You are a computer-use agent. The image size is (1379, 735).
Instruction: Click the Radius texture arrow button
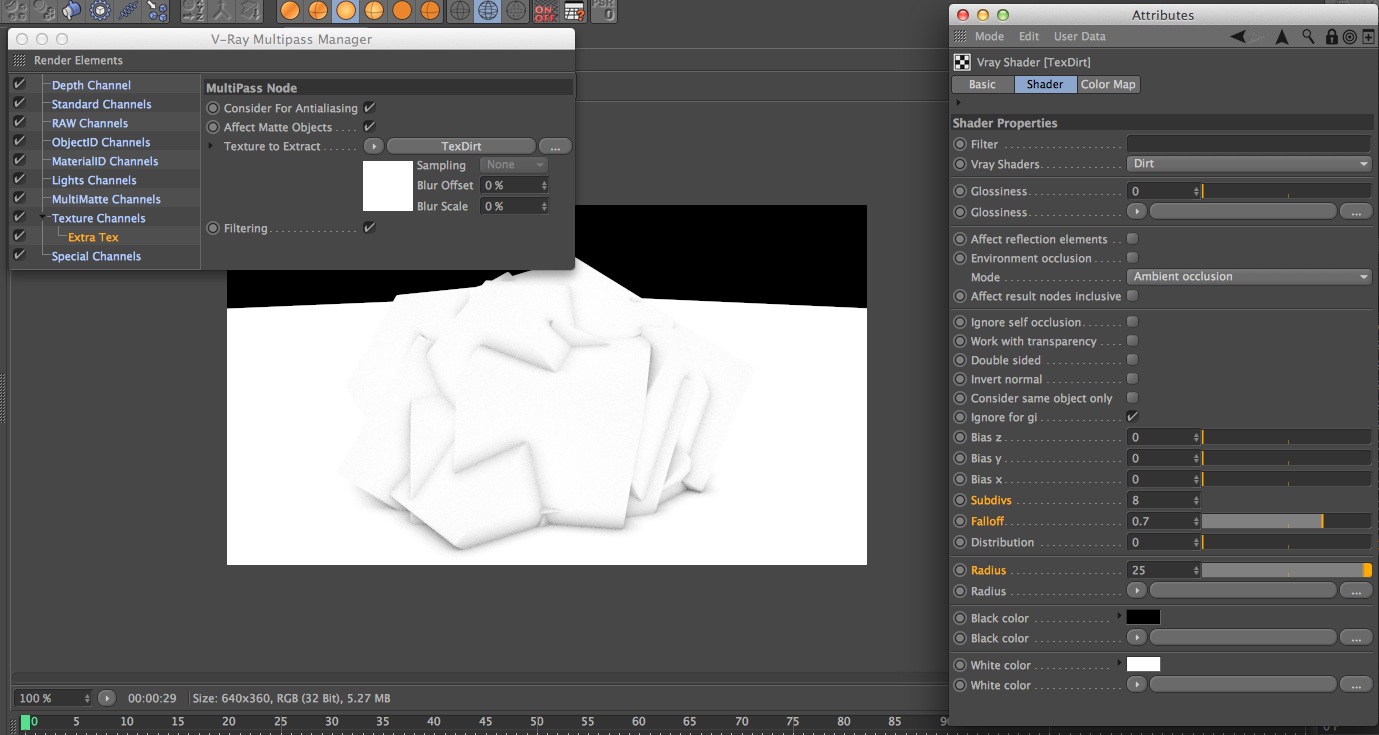pos(1136,591)
